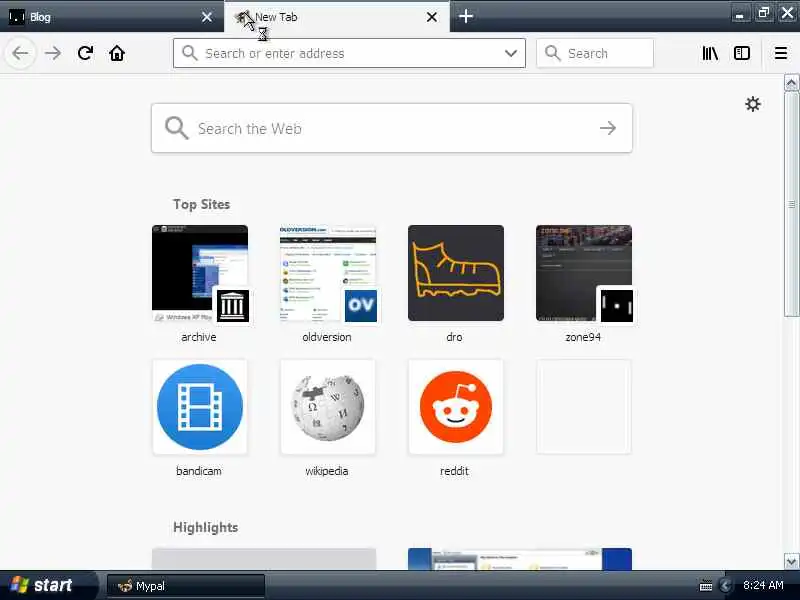Viewport: 800px width, 600px height.
Task: Open the second Highlights card thumbnail
Action: coord(520,559)
